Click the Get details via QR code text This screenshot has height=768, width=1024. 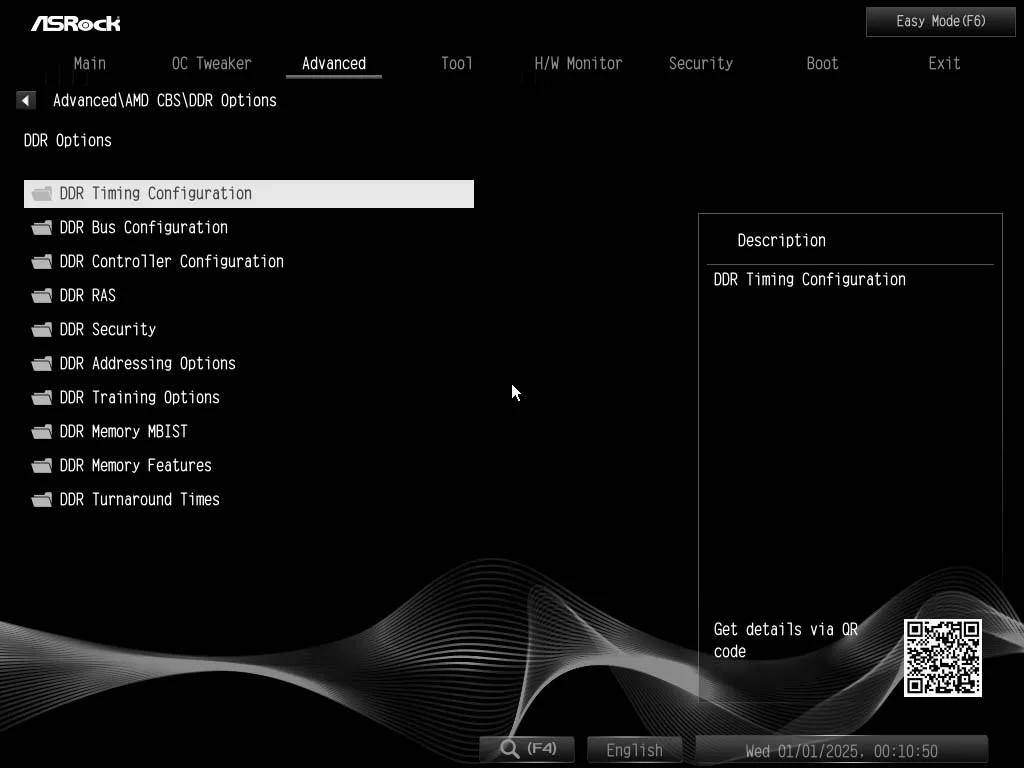[x=786, y=640]
